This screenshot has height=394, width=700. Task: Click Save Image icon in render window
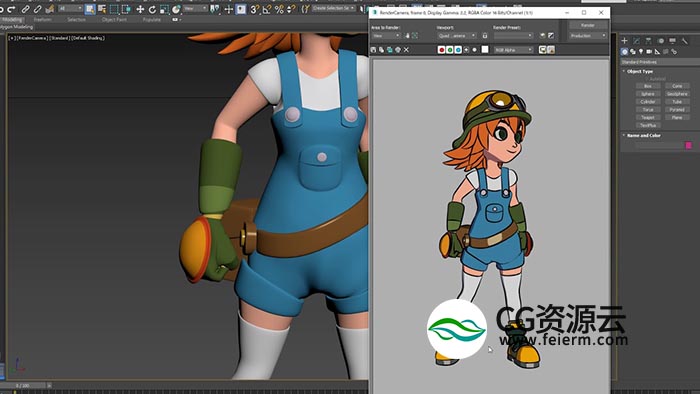[374, 50]
